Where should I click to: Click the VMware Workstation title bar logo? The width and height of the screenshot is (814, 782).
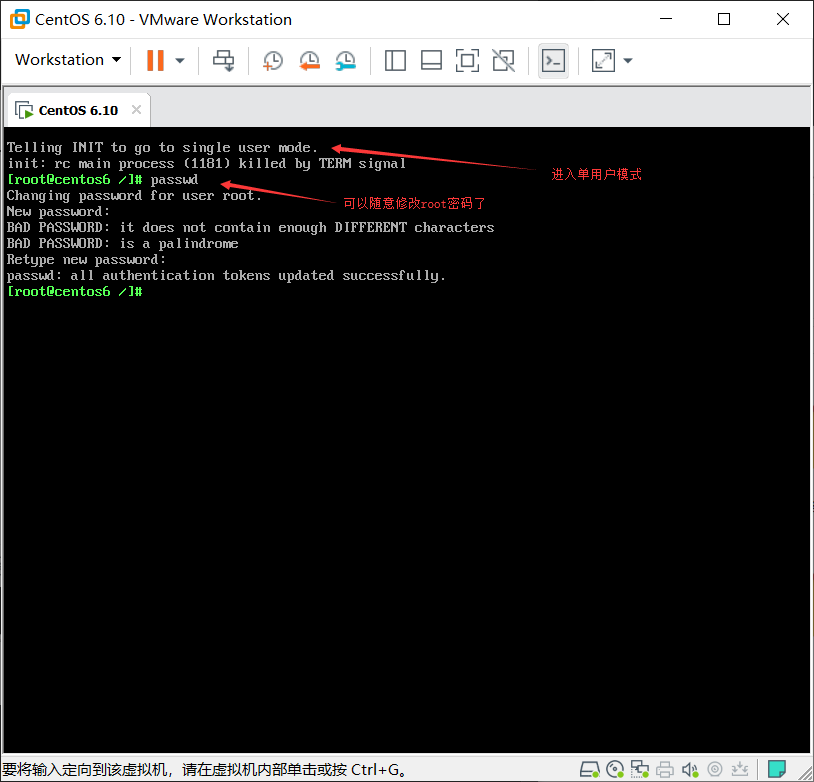(x=20, y=19)
